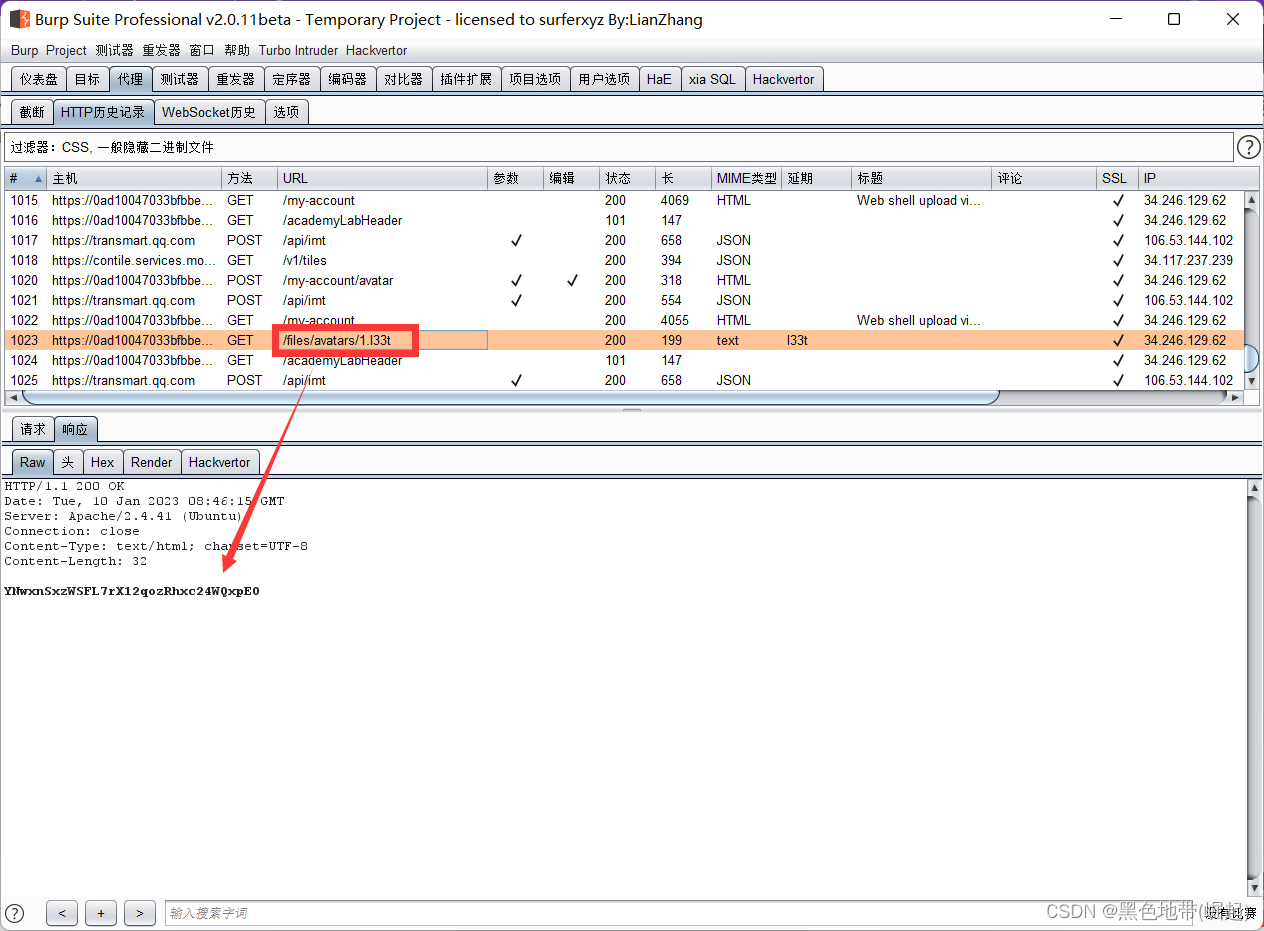Sort by the 方法 column header
The width and height of the screenshot is (1264, 931).
pos(249,178)
